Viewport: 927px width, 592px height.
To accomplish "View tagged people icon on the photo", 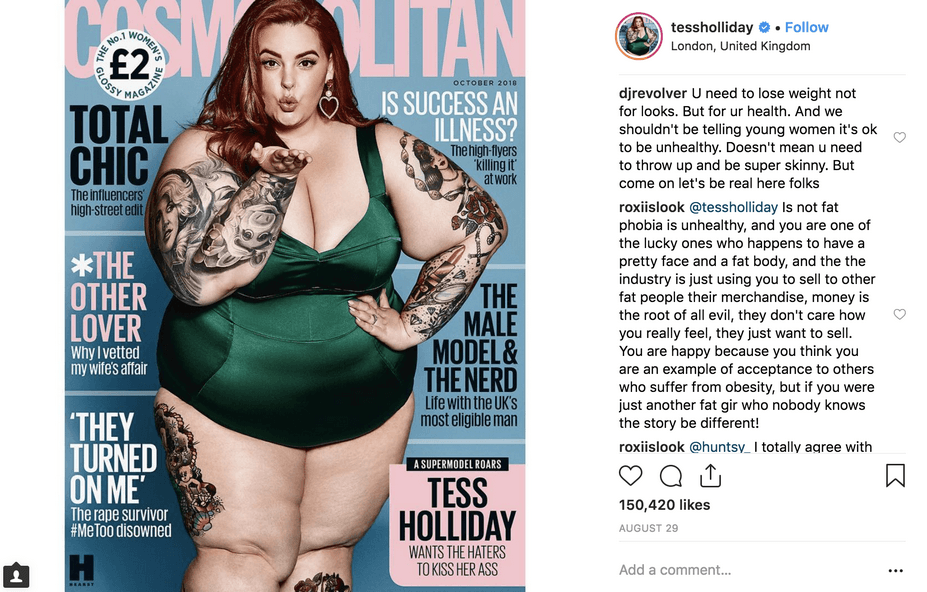I will coord(16,575).
